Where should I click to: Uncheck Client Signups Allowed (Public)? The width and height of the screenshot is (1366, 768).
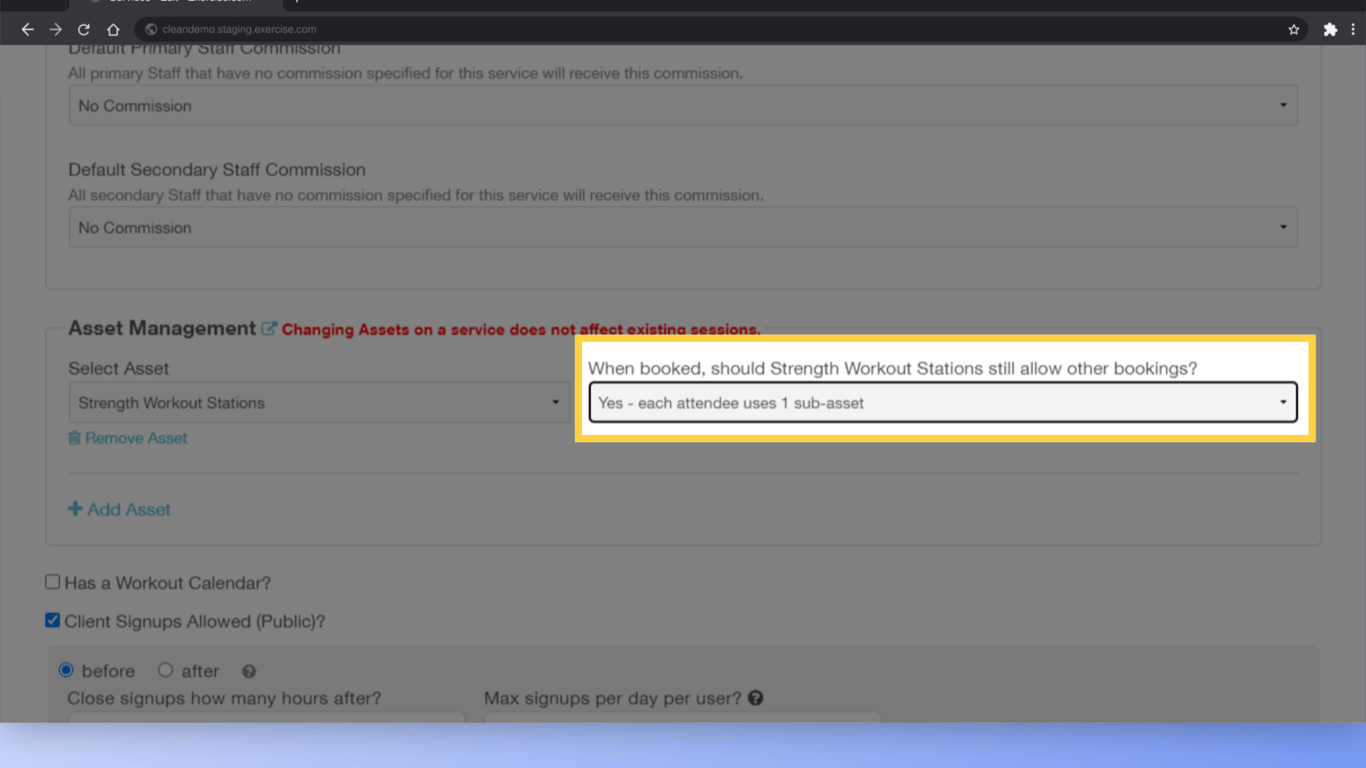[x=52, y=620]
